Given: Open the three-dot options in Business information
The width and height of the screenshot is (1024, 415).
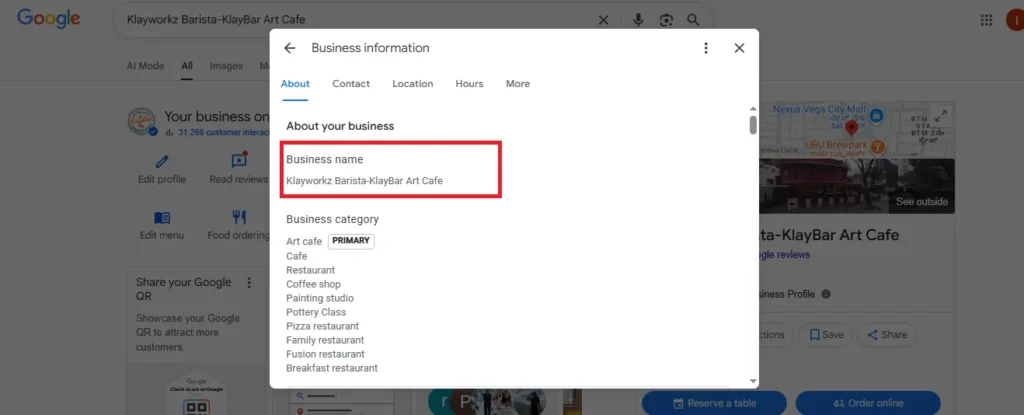Looking at the screenshot, I should point(705,48).
